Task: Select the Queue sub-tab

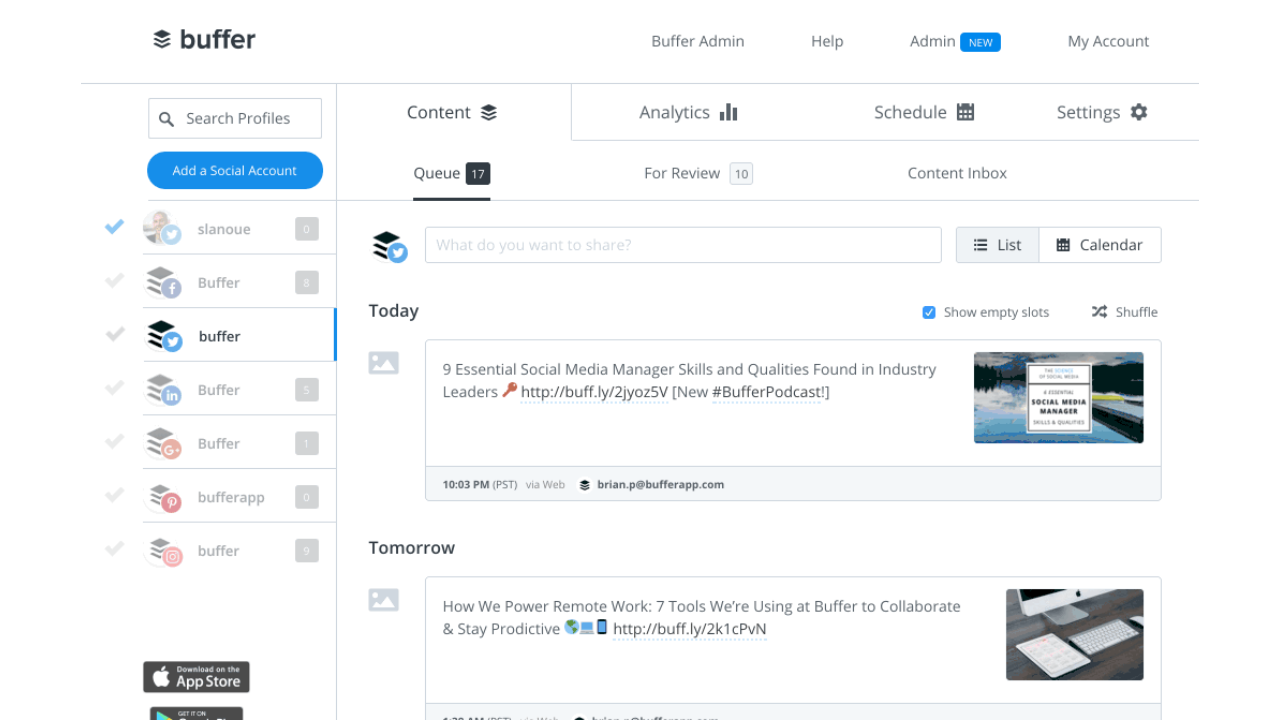Action: tap(452, 173)
